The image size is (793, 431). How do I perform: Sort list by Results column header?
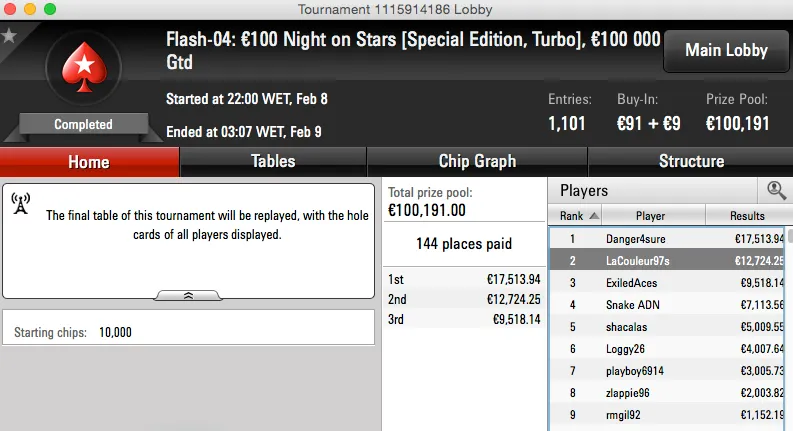(747, 215)
